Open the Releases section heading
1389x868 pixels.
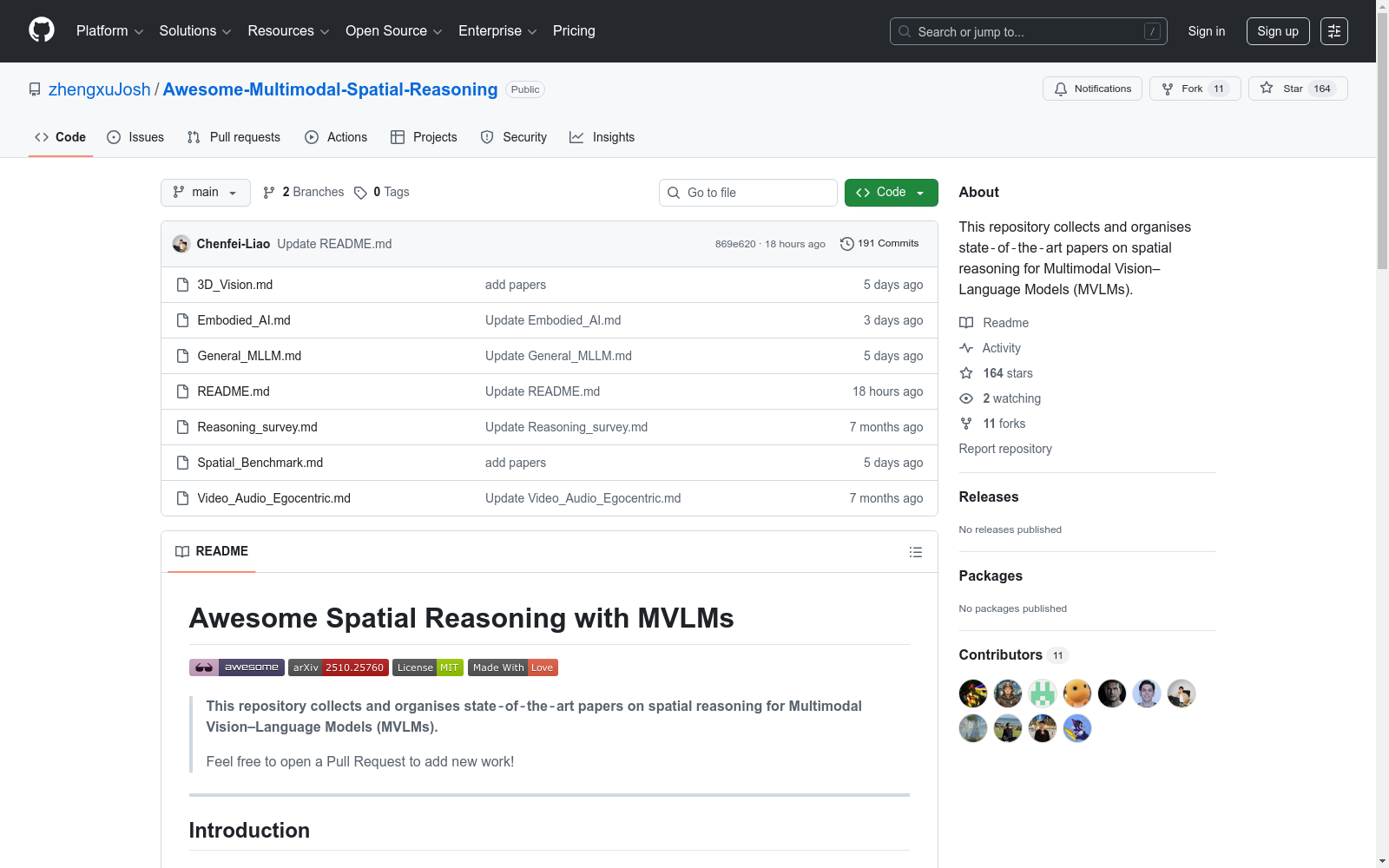989,496
